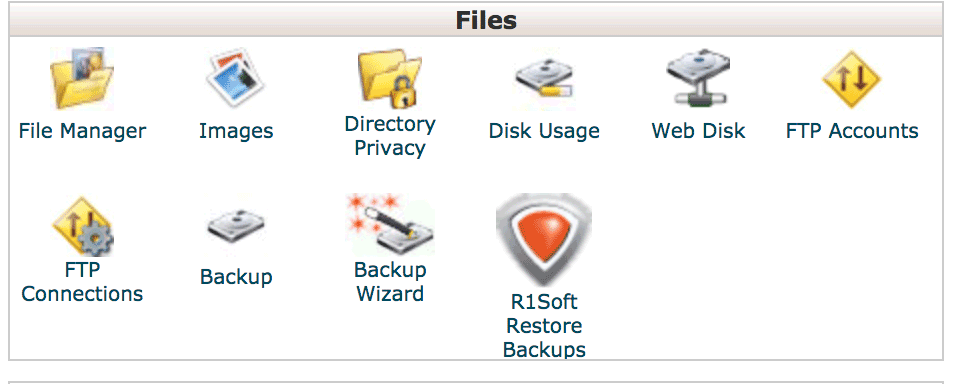
Task: Click the FTP Accounts text link
Action: coord(852,131)
